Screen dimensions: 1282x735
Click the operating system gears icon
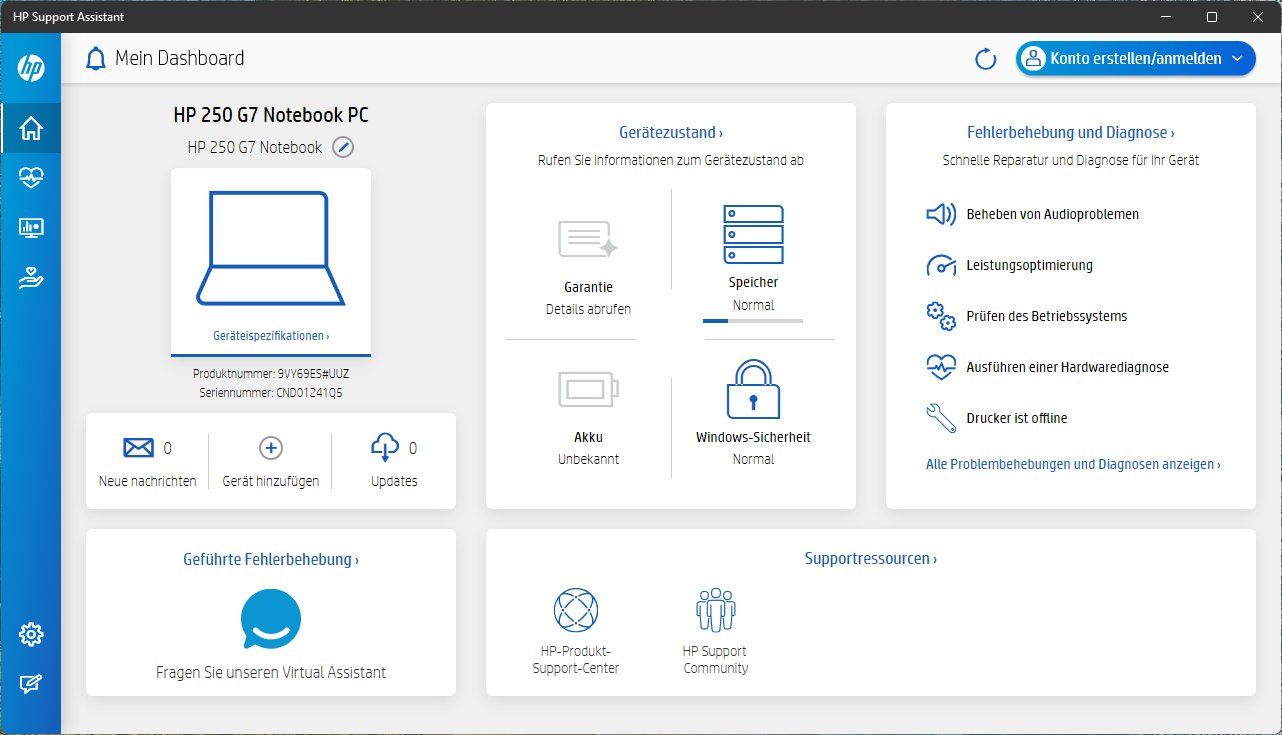pos(941,316)
